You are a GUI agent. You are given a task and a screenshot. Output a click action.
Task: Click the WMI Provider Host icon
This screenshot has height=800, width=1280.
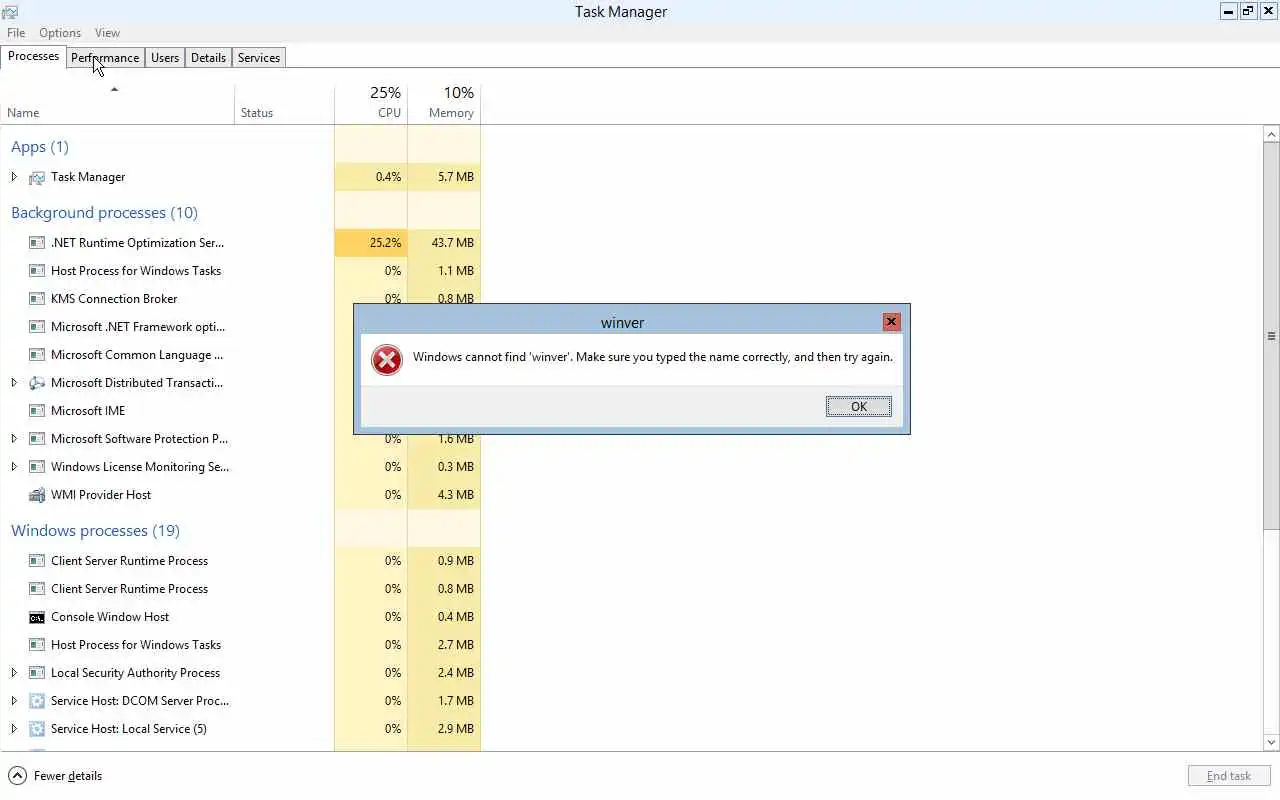tap(37, 495)
